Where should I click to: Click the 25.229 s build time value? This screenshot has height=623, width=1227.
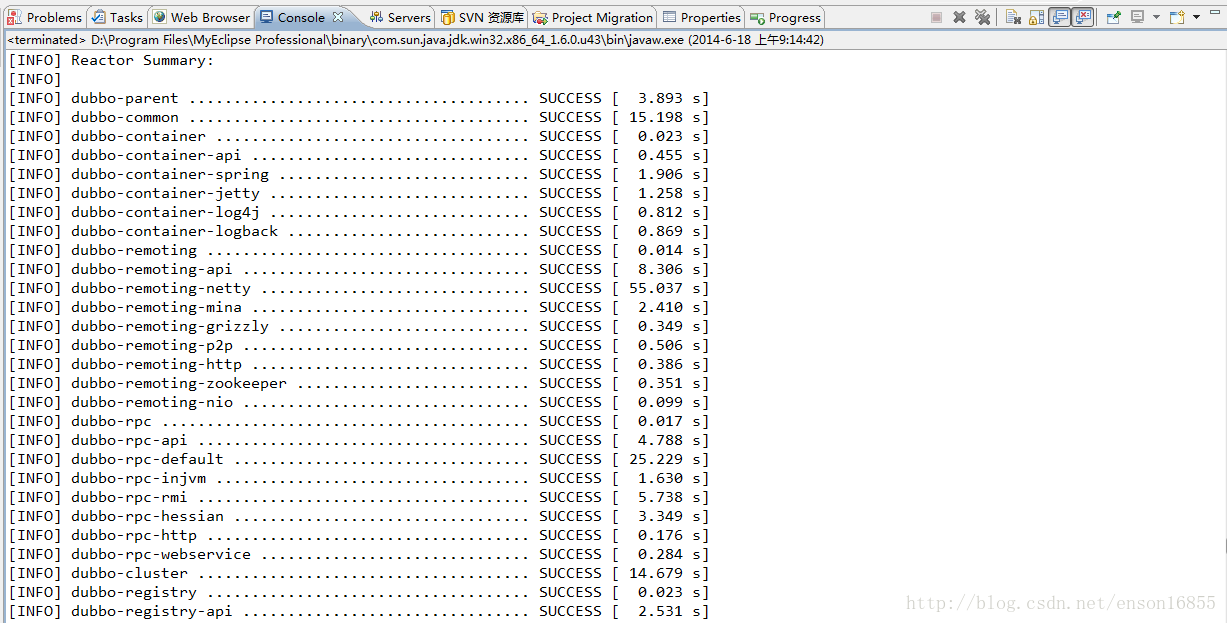[665, 459]
